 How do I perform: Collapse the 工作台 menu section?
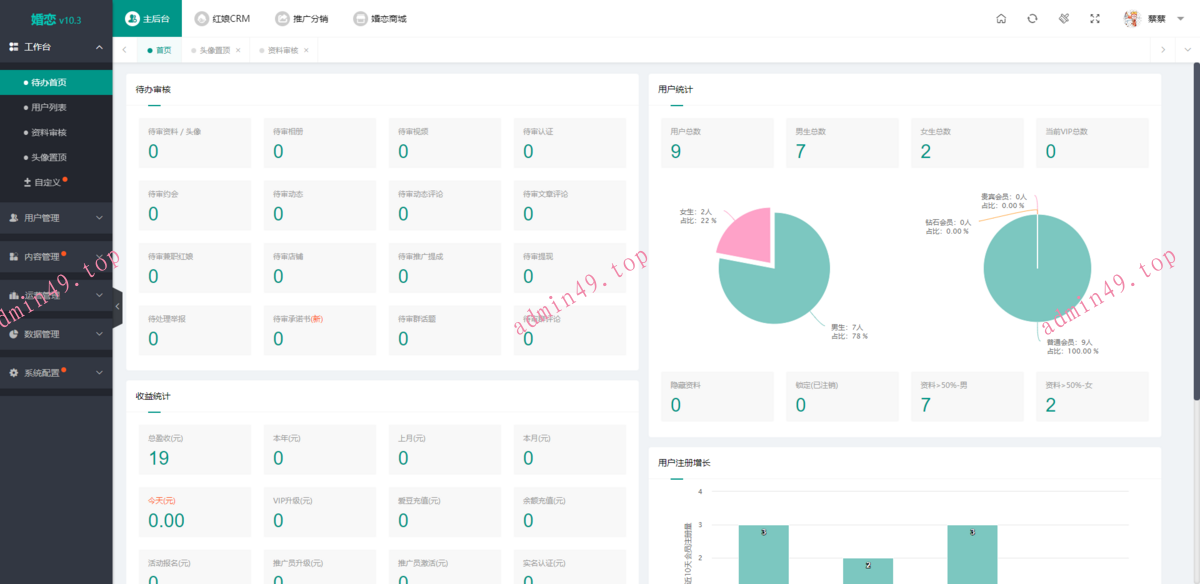(99, 47)
